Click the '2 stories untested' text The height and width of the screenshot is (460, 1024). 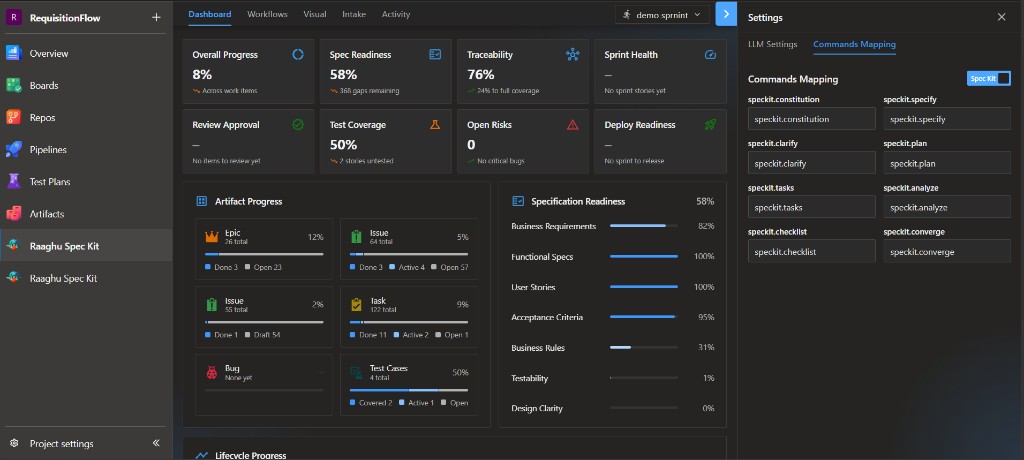(366, 161)
